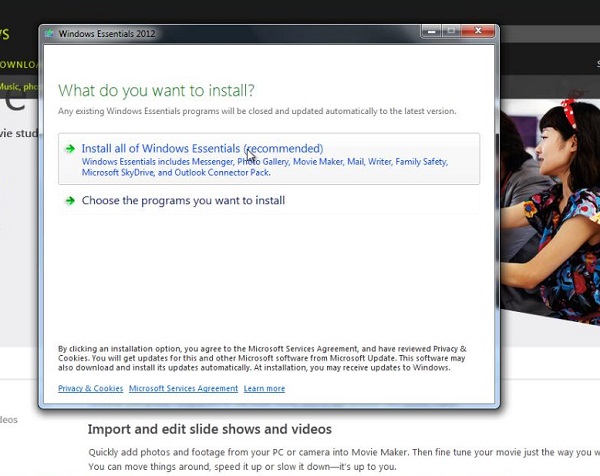Screen dimensions: 600x476
Task: Click the Windows Essentials 2012 title bar icon
Action: pos(49,33)
